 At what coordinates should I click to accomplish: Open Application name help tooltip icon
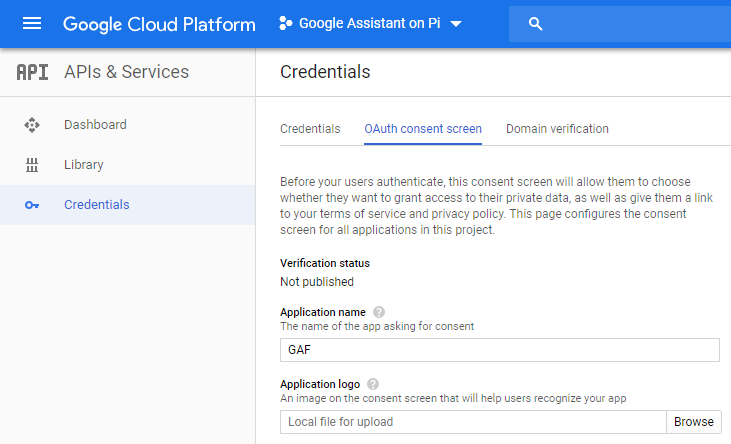click(x=379, y=312)
